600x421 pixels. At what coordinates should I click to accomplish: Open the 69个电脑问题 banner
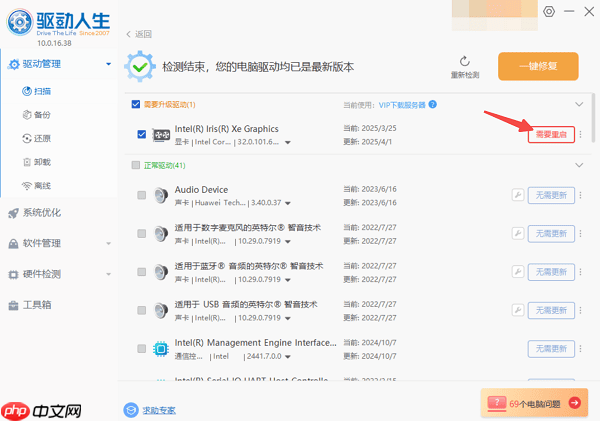pyautogui.click(x=534, y=403)
